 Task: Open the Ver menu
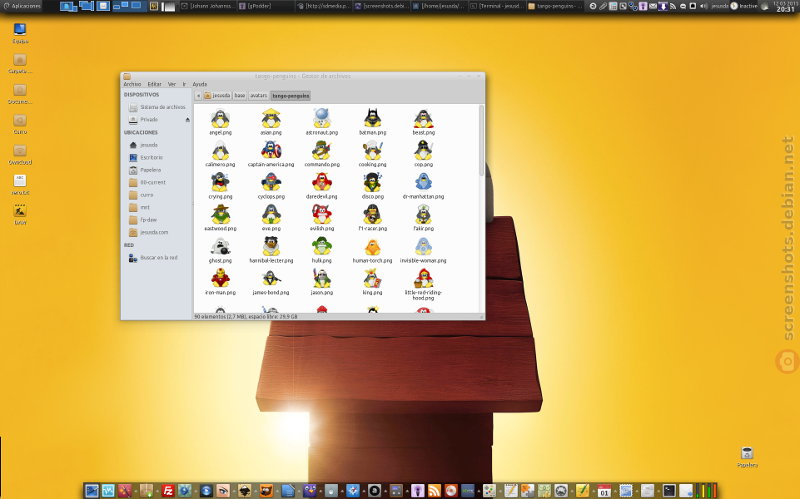click(x=172, y=84)
